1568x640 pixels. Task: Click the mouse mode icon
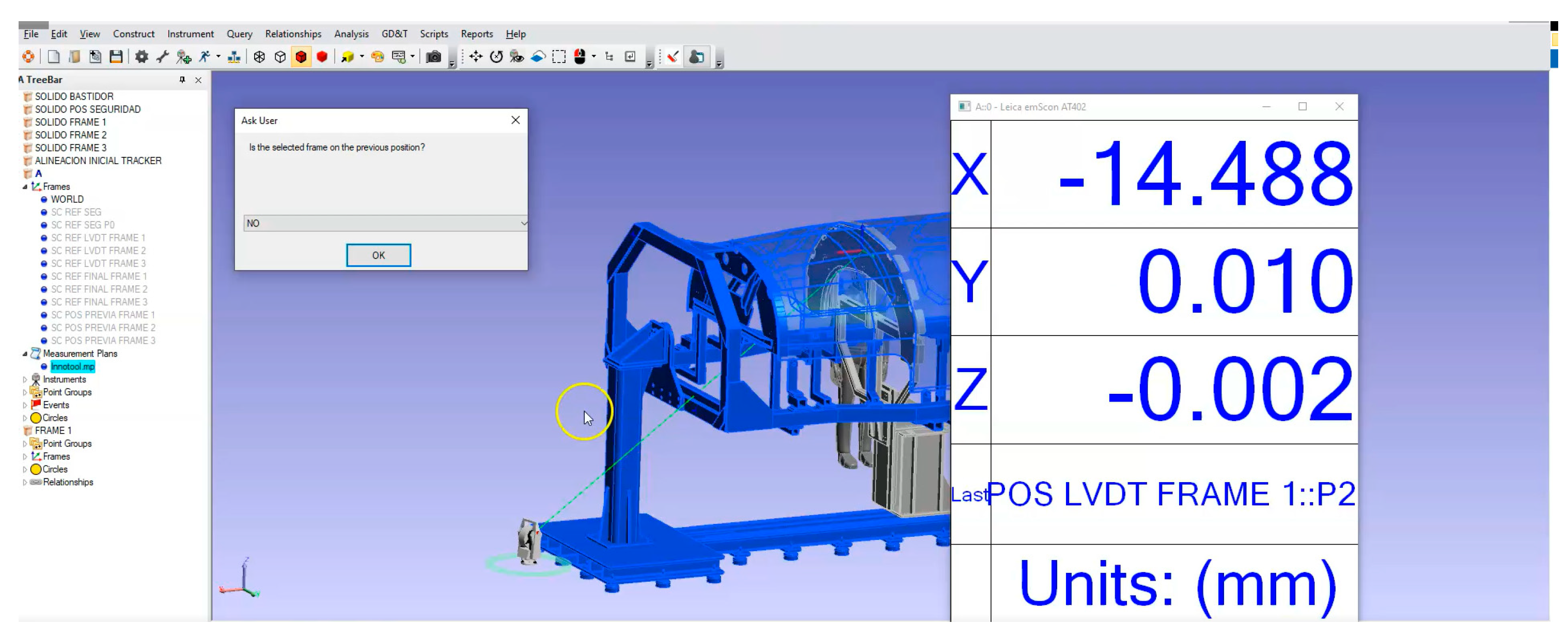[580, 57]
